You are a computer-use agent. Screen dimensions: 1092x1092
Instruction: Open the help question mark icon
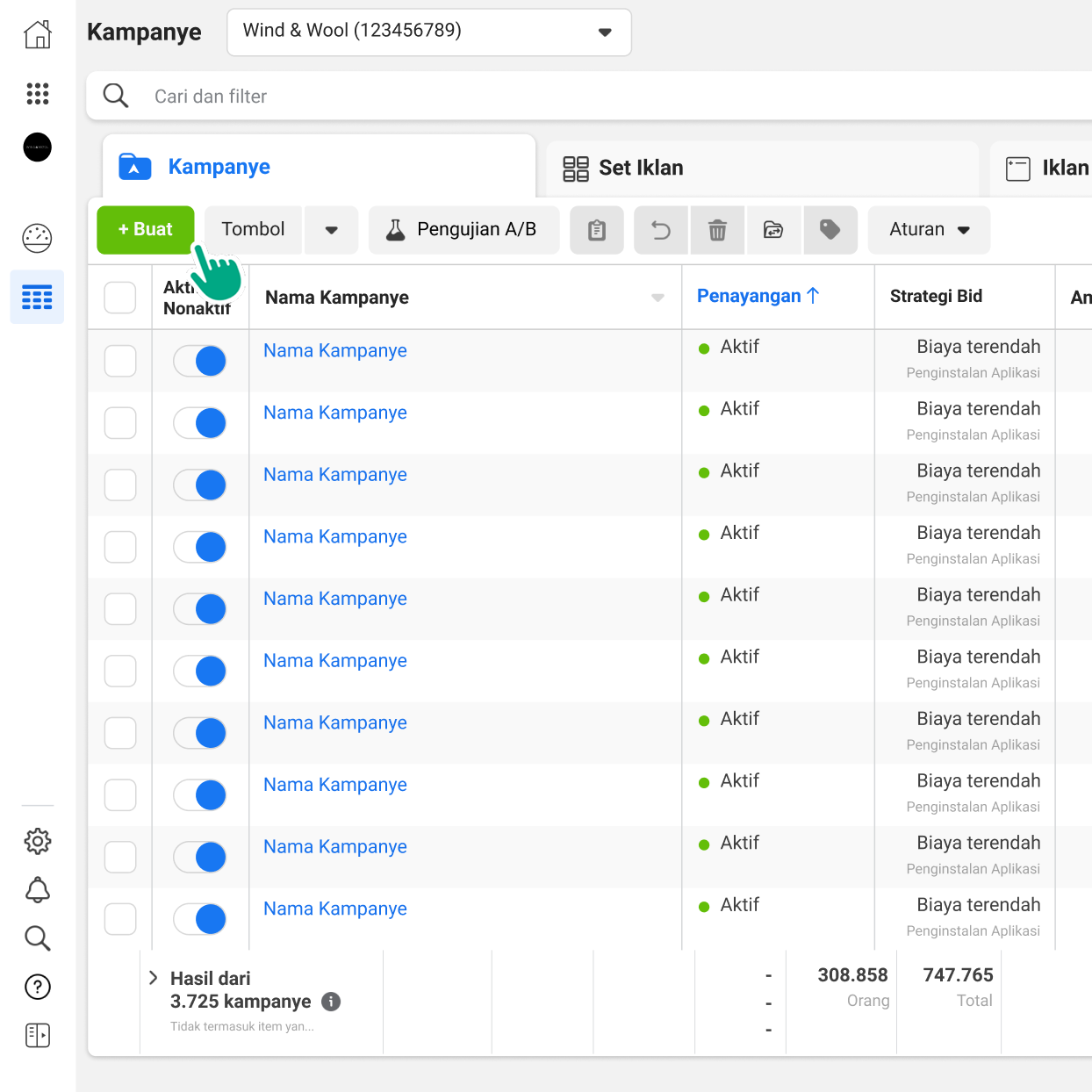[x=38, y=987]
